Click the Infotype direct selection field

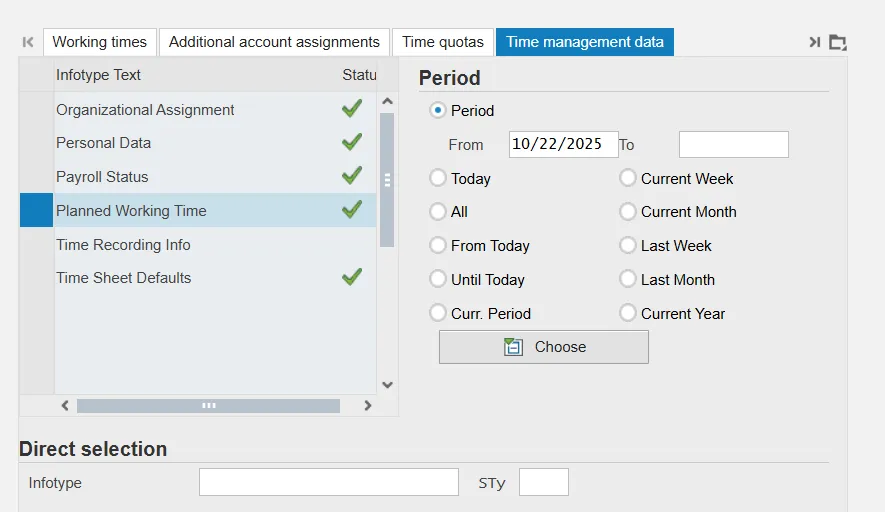point(328,483)
